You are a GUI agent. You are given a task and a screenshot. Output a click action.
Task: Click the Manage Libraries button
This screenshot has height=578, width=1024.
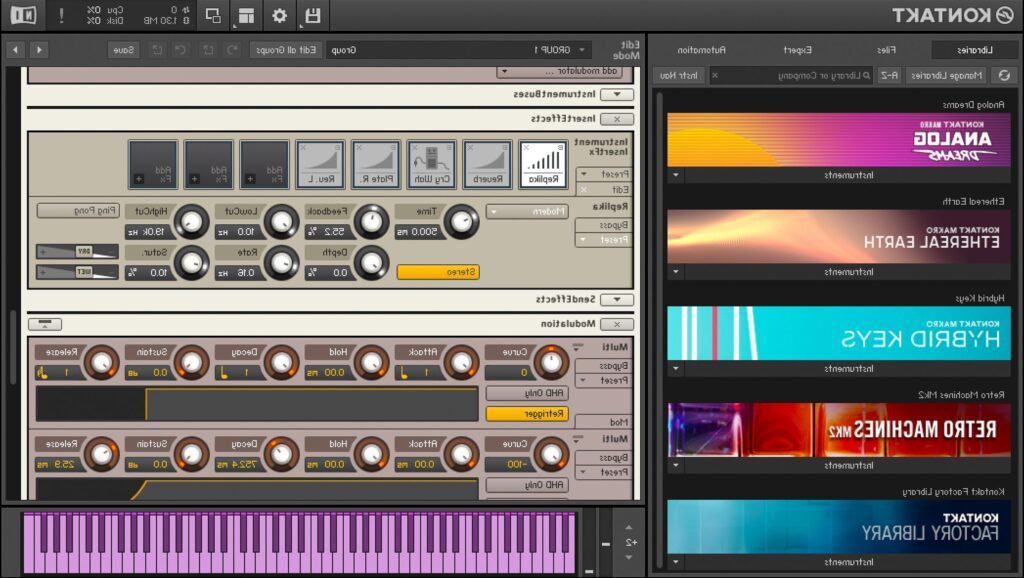pyautogui.click(x=947, y=76)
